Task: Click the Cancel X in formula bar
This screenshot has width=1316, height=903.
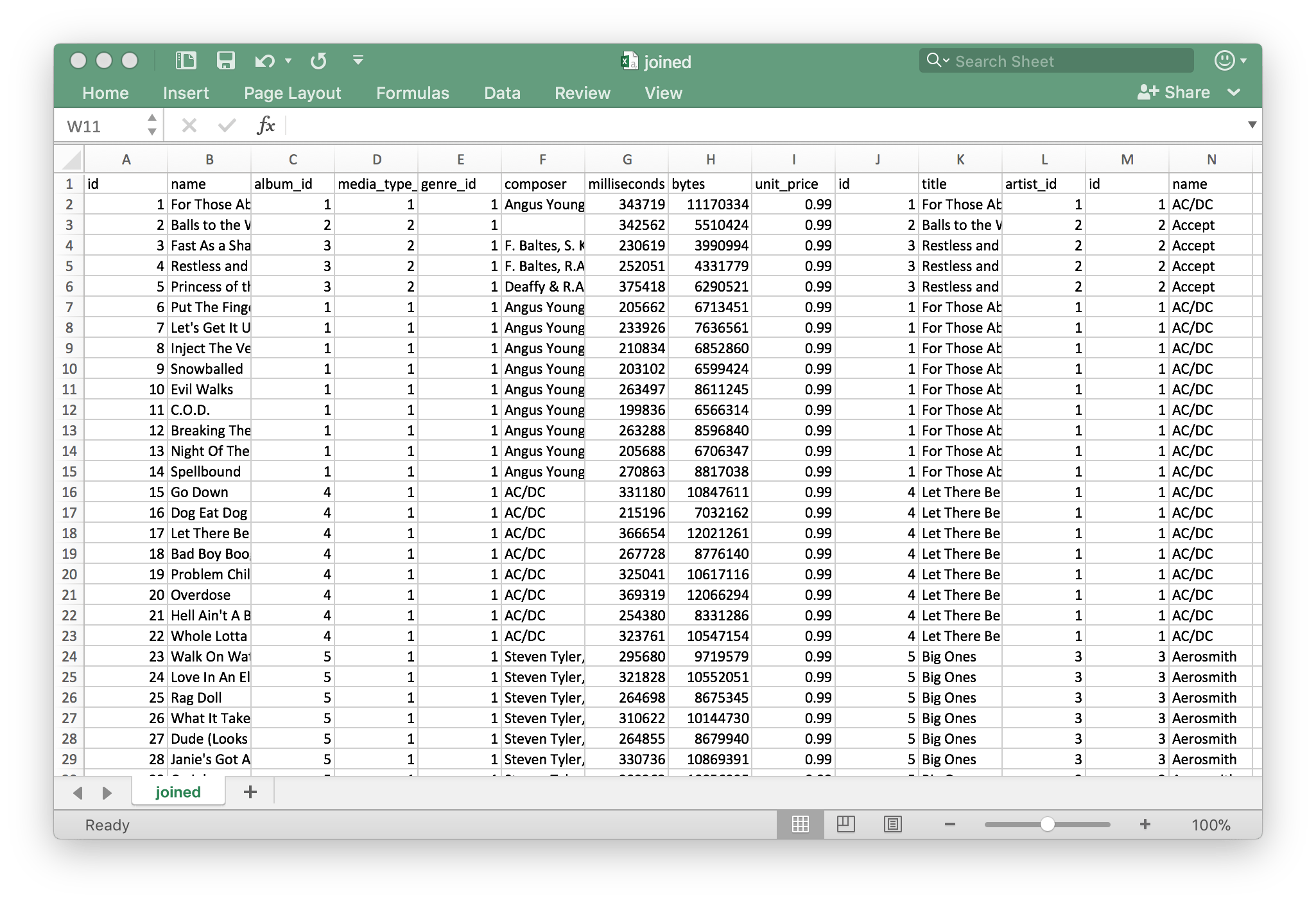Action: pyautogui.click(x=189, y=125)
